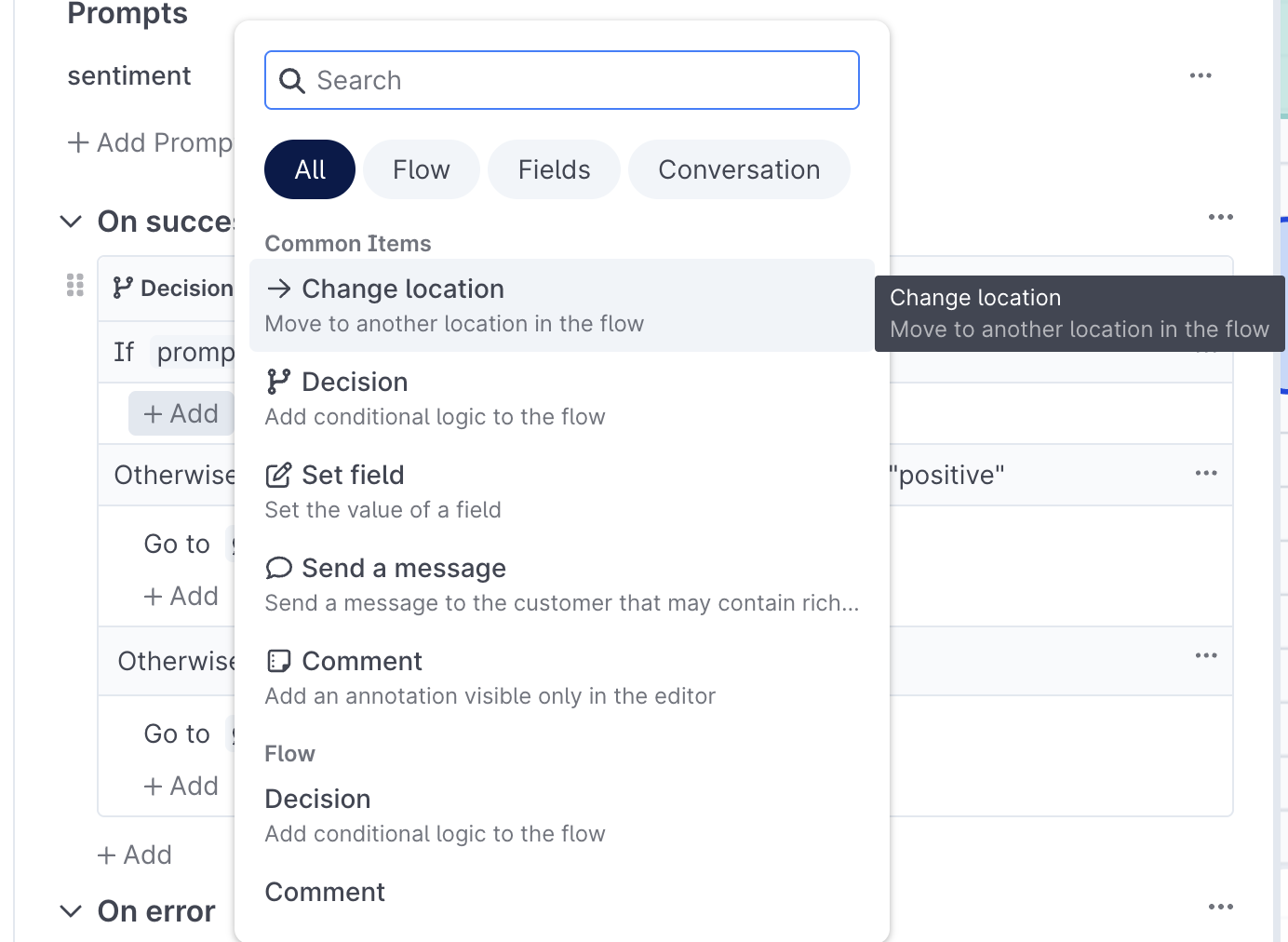
Task: Click the note icon beside Comment in Common Items
Action: pyautogui.click(x=278, y=661)
